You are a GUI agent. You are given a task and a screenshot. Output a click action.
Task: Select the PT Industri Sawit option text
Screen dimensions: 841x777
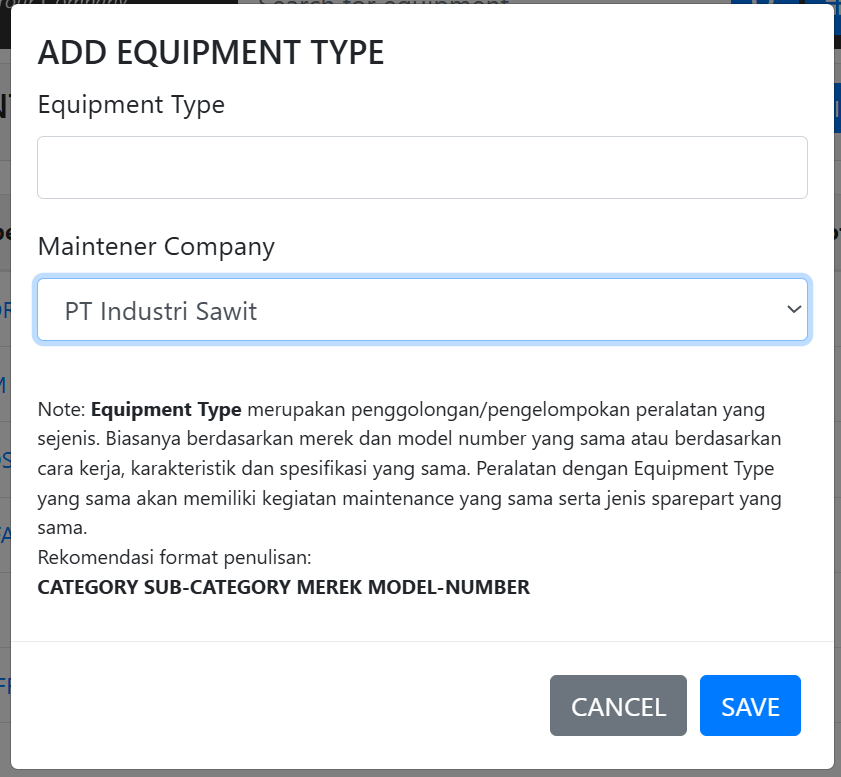tap(161, 311)
